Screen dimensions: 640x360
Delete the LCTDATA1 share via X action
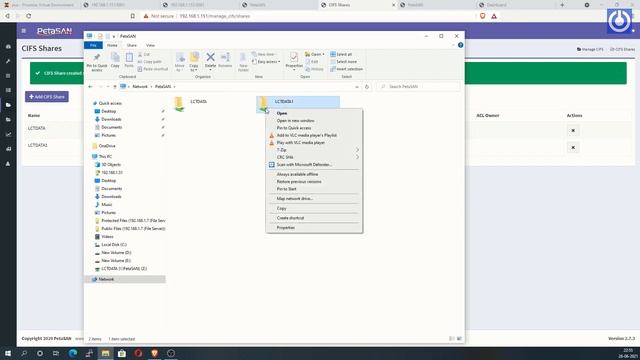click(573, 147)
